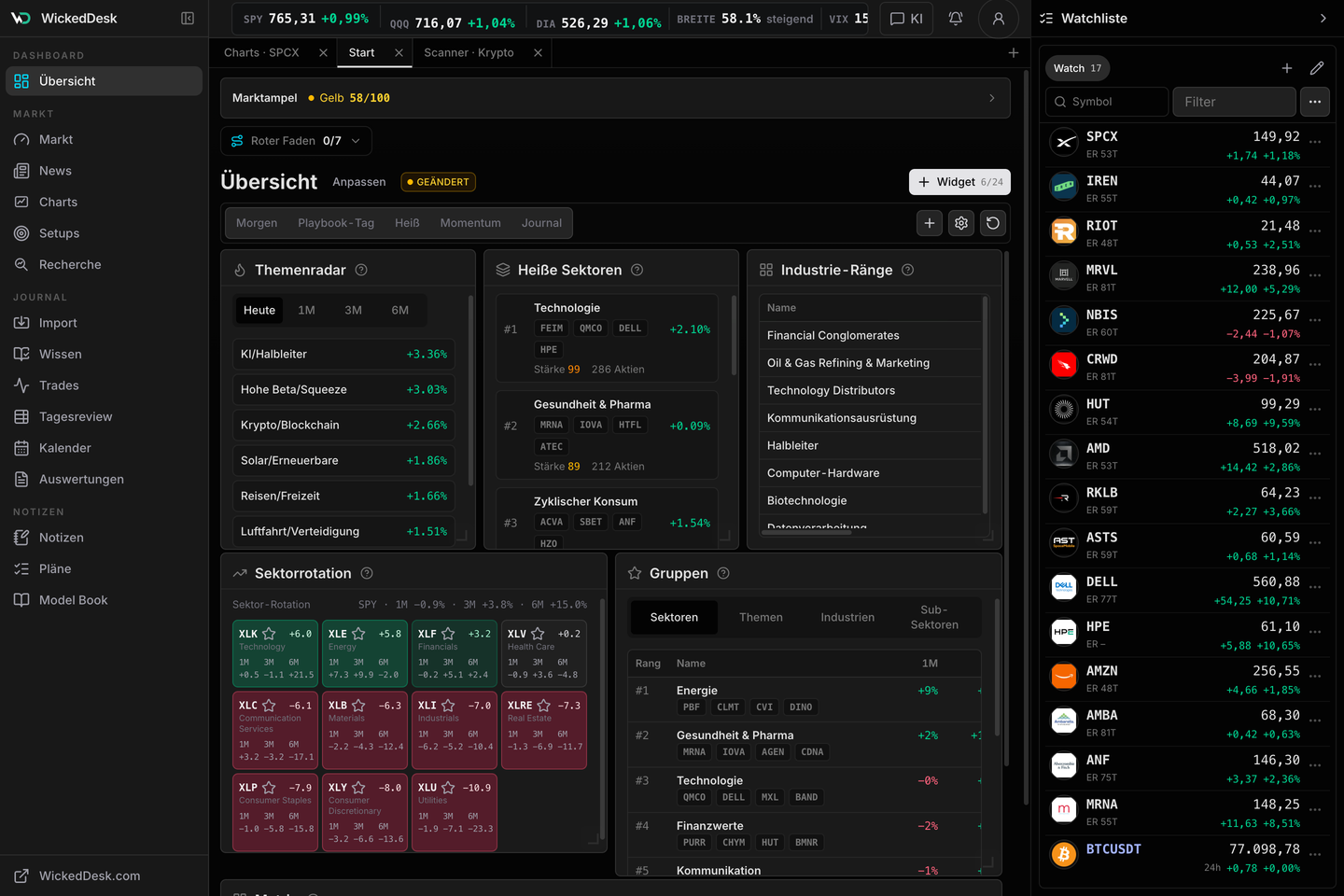The width and height of the screenshot is (1344, 896).
Task: Focus the Symbol search field
Action: coord(1107,102)
